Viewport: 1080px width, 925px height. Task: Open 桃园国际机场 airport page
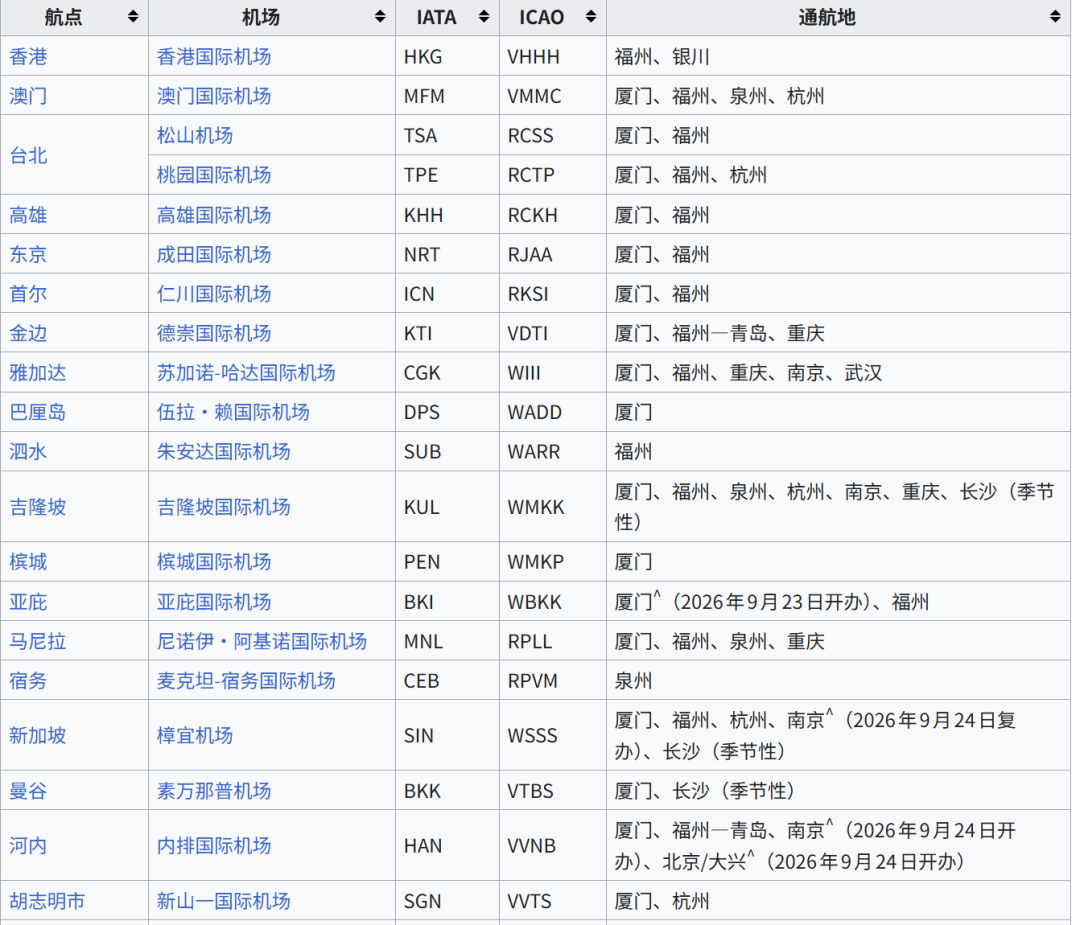tap(214, 175)
